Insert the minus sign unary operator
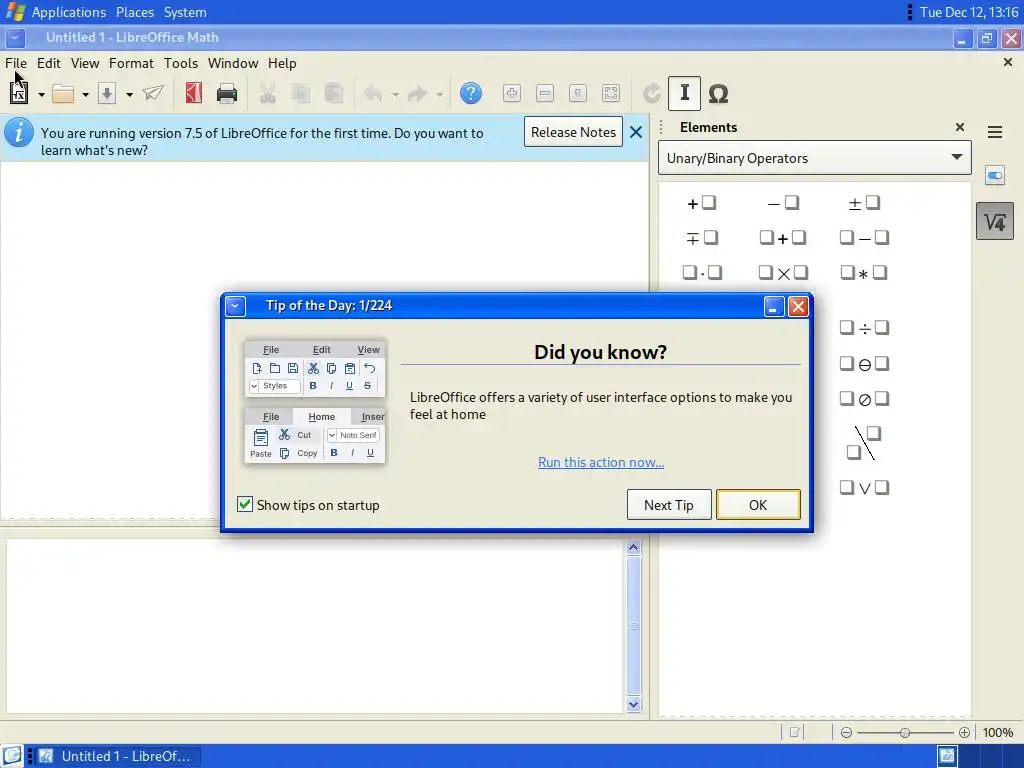 [x=783, y=203]
